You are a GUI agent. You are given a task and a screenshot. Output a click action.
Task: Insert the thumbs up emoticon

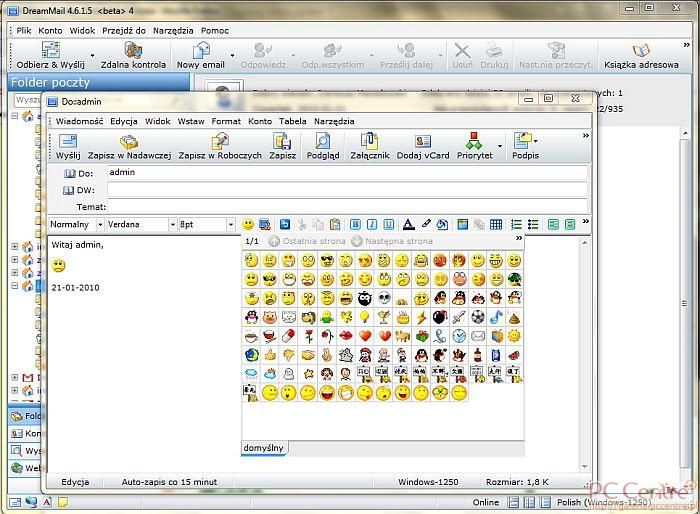271,355
